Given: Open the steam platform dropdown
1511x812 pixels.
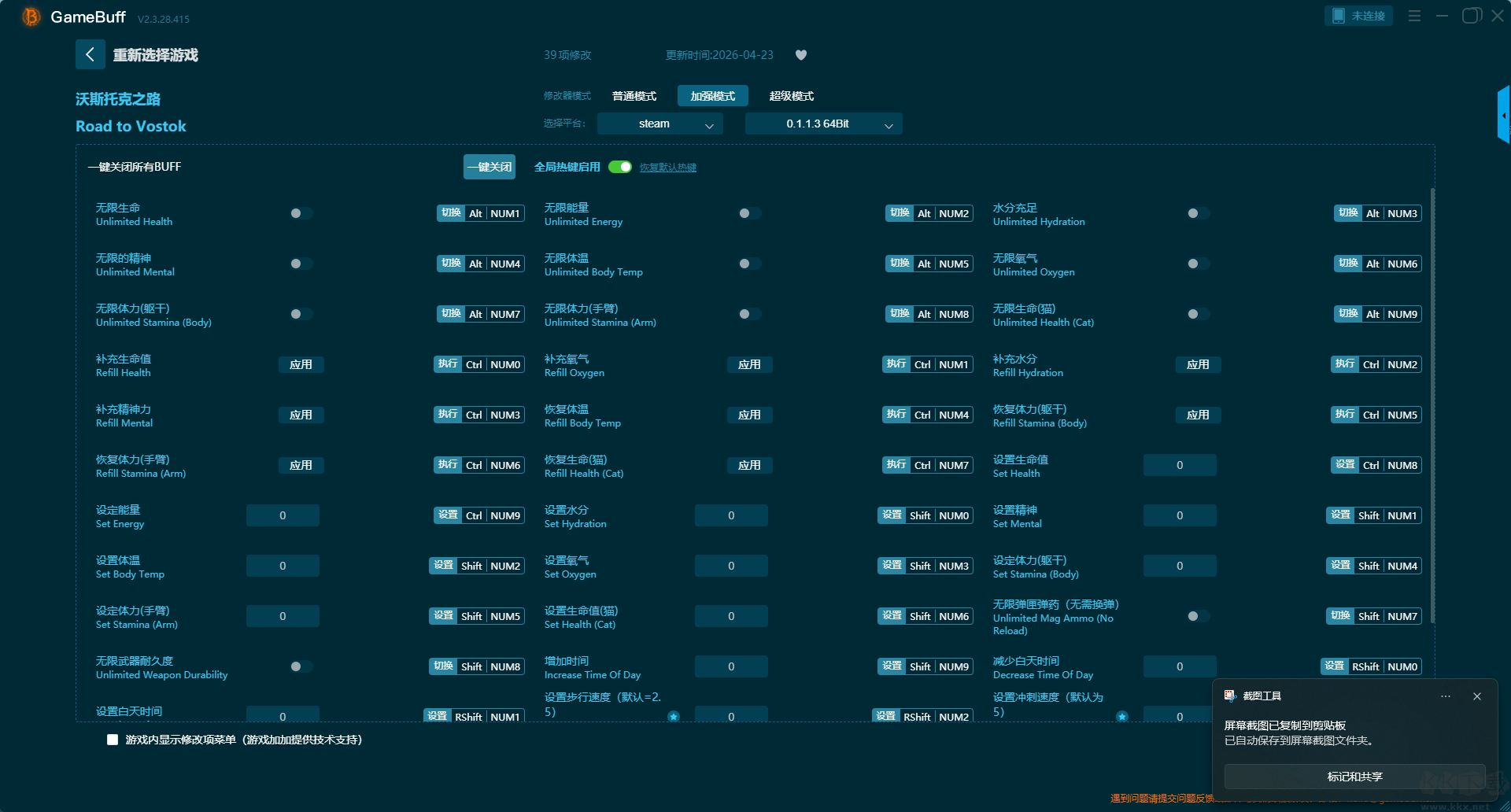Looking at the screenshot, I should pos(659,124).
